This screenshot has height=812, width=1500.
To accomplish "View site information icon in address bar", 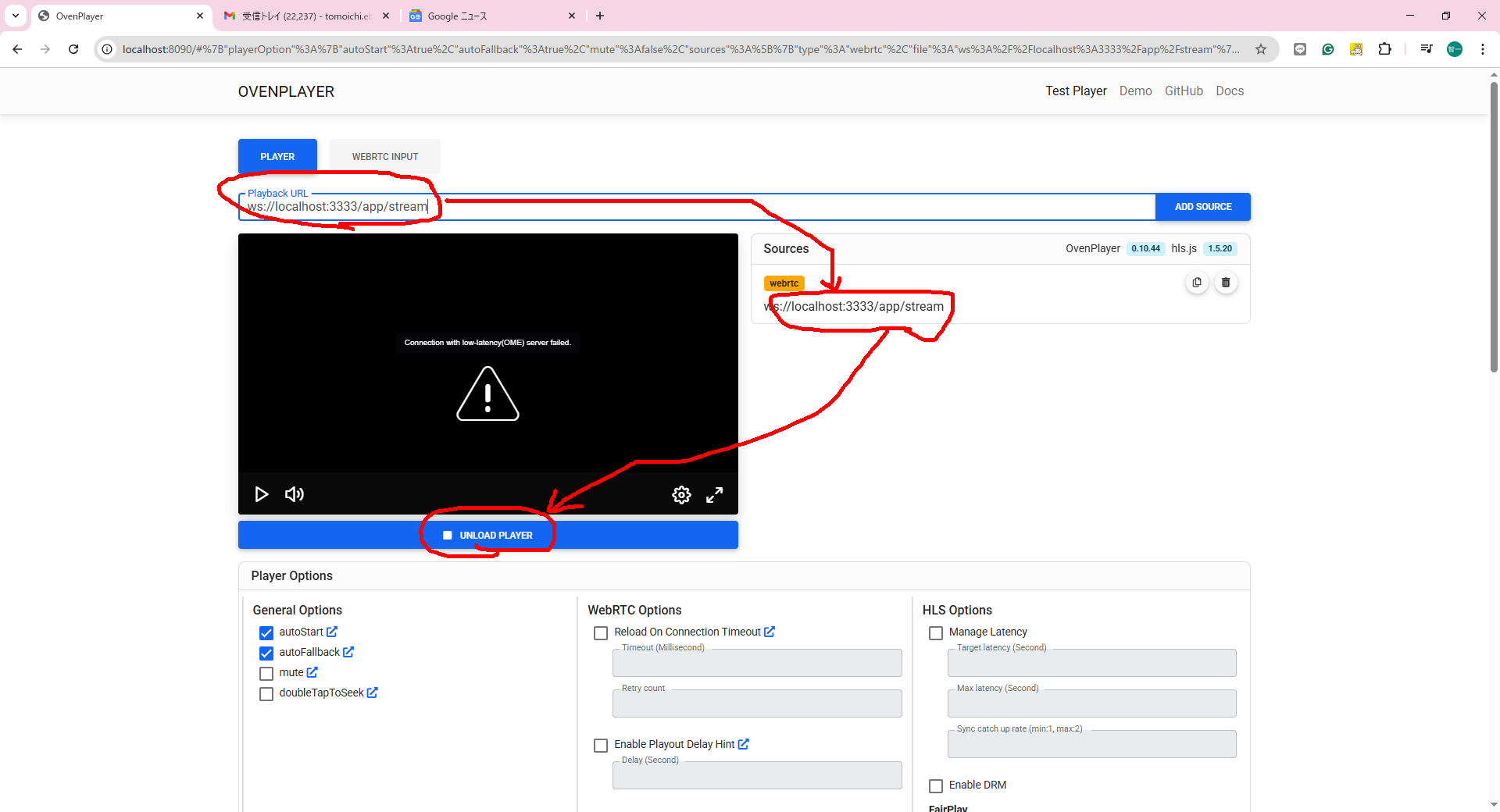I will (108, 49).
